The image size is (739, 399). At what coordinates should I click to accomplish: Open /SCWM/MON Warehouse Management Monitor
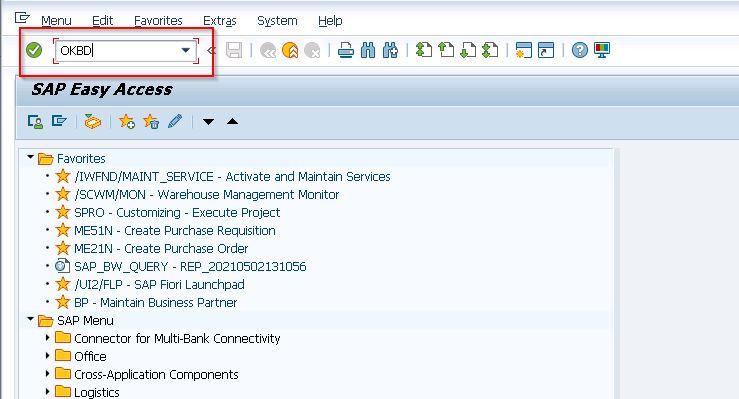pyautogui.click(x=206, y=195)
